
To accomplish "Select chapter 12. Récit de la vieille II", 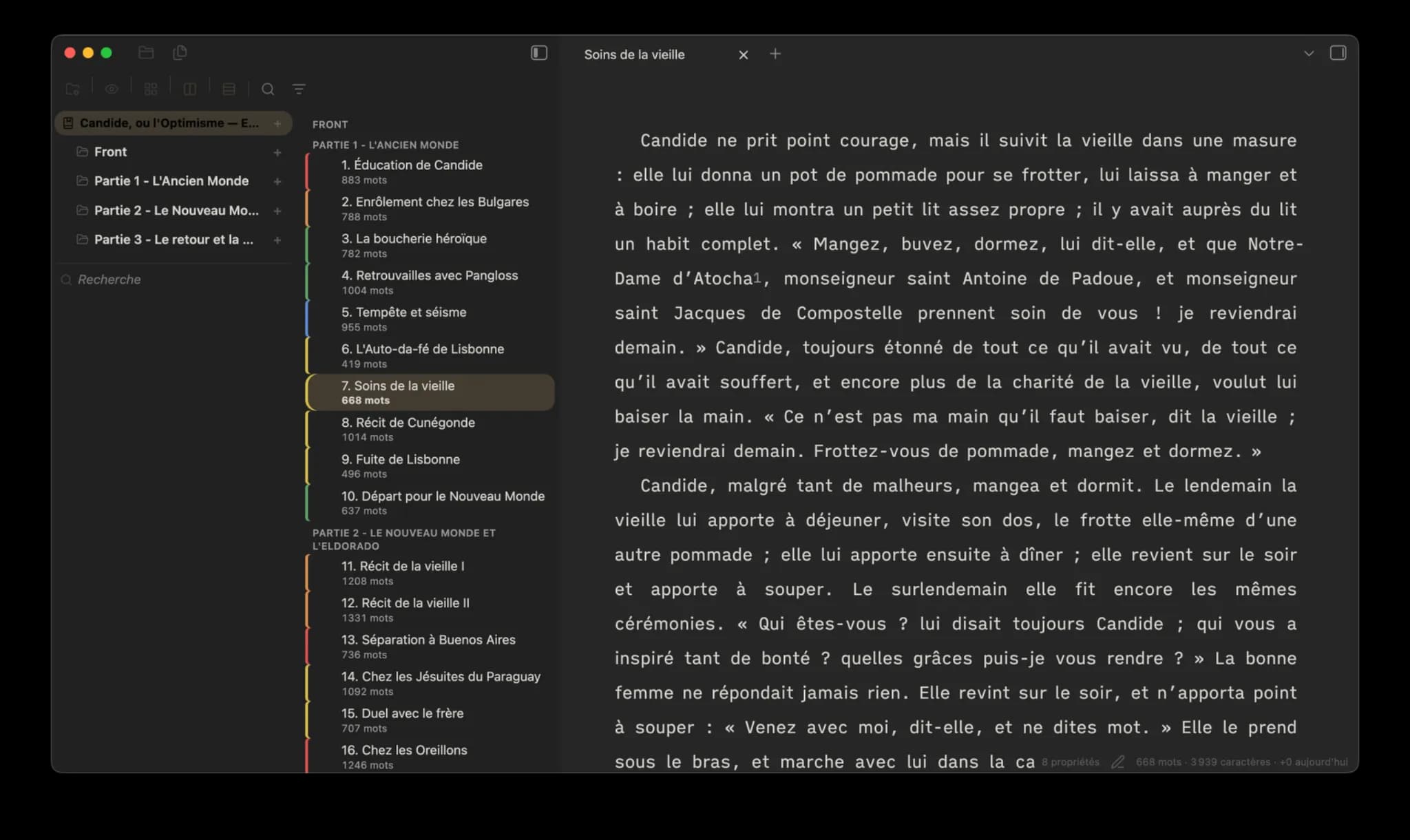I will coord(430,609).
